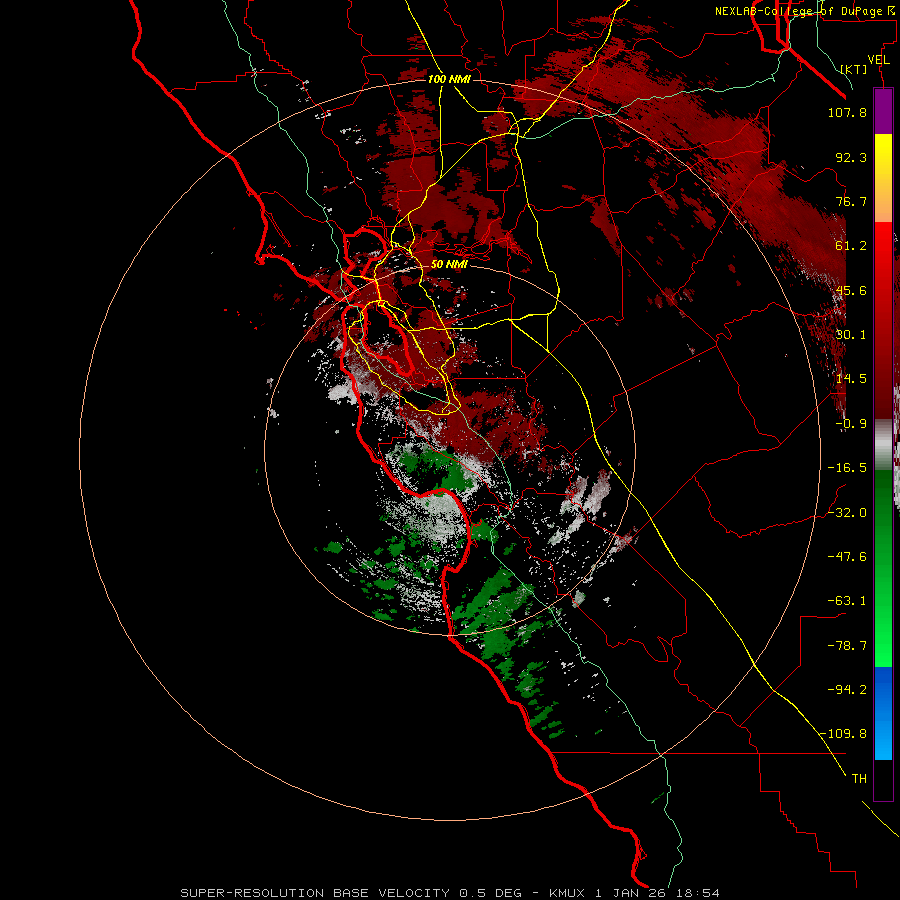The width and height of the screenshot is (900, 900).
Task: Click the VEL legend title
Action: pyautogui.click(x=878, y=60)
